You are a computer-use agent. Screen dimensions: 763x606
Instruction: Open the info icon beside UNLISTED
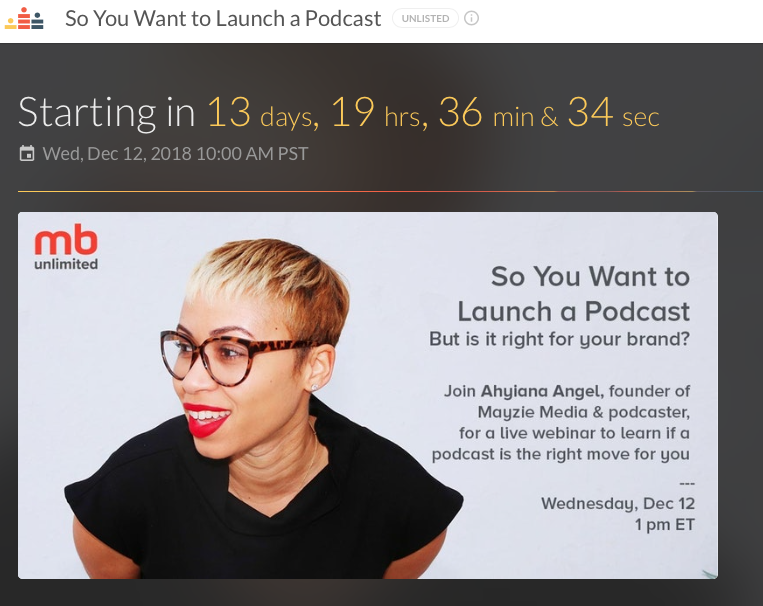(x=471, y=18)
